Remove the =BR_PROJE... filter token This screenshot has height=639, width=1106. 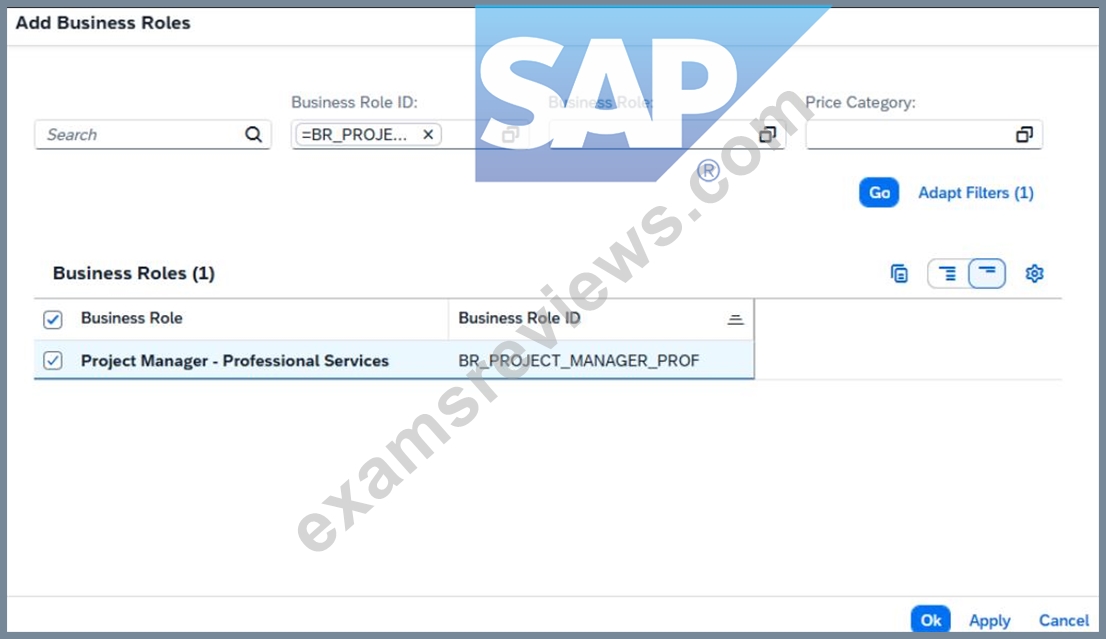(428, 135)
